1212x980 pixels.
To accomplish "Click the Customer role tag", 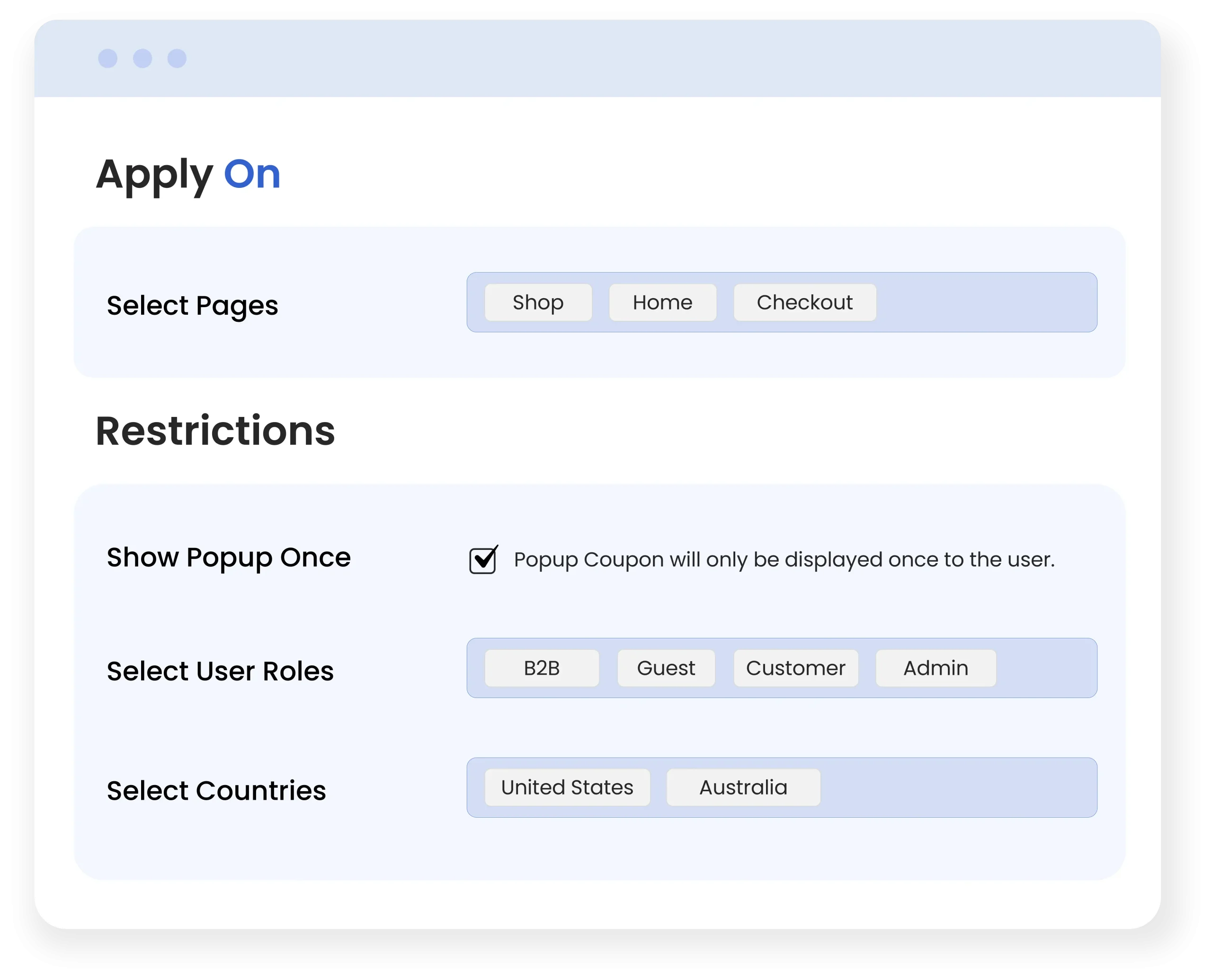I will point(795,668).
